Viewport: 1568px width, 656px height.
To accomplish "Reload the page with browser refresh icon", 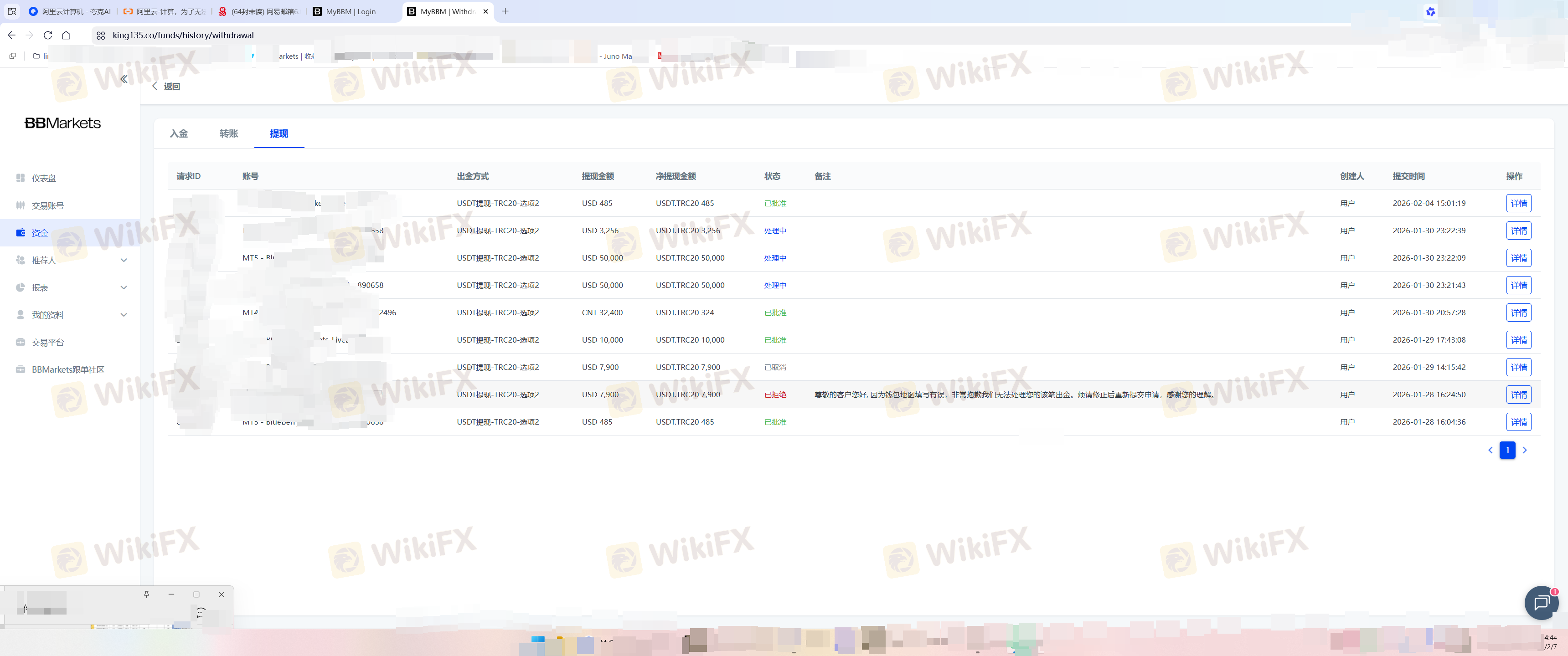I will click(47, 35).
